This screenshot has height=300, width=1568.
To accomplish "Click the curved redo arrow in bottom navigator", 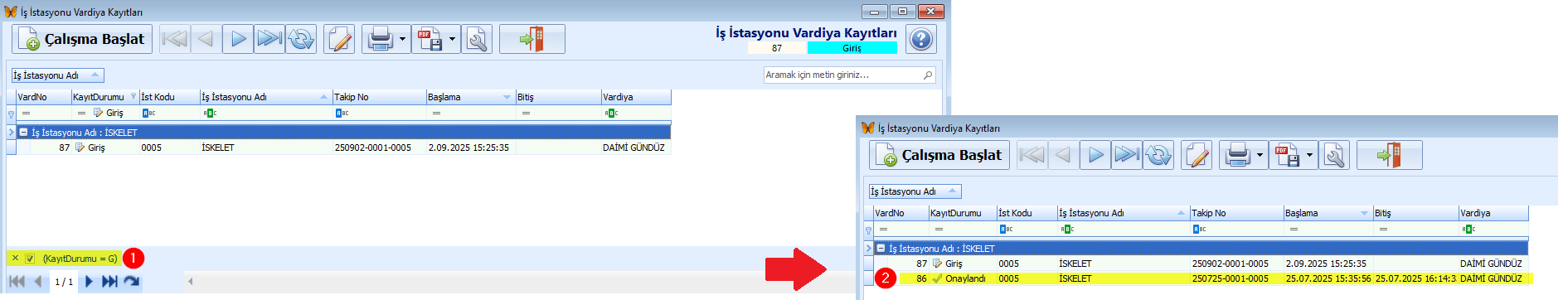I will pos(132,282).
